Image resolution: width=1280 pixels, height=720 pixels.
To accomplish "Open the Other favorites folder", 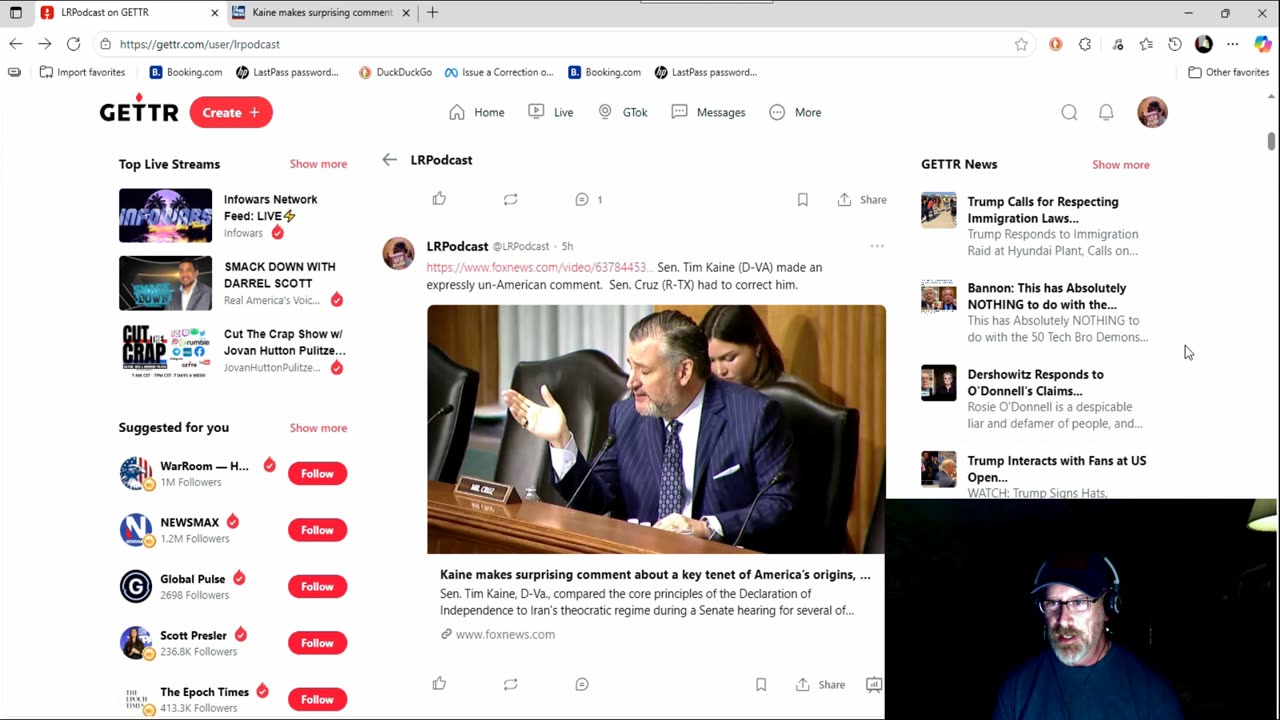I will pos(1228,72).
